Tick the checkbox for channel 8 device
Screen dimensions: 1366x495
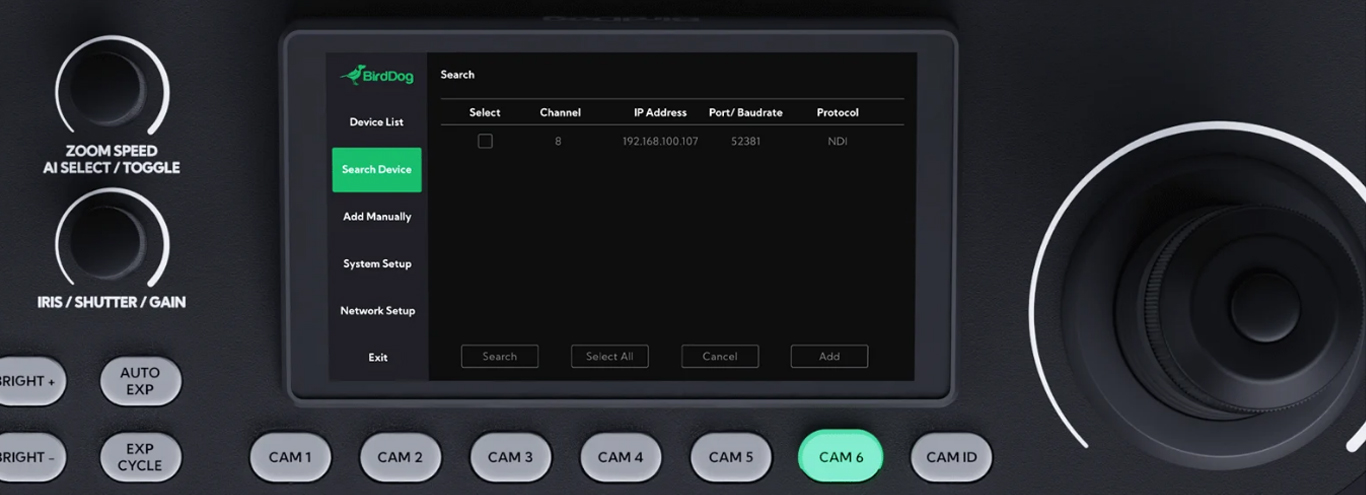click(485, 142)
